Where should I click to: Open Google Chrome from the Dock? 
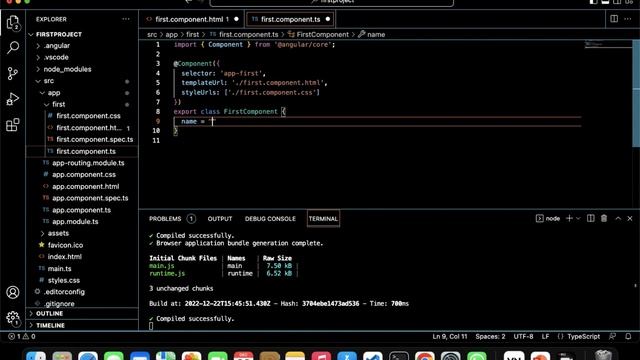pos(424,356)
